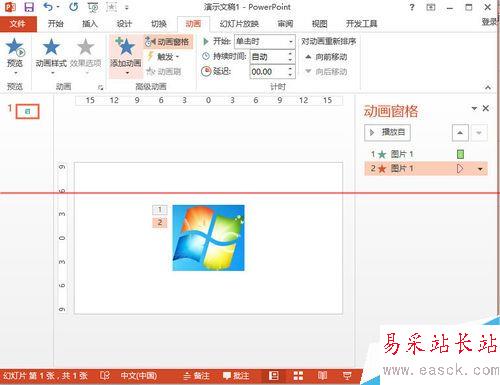Image resolution: width=500 pixels, height=385 pixels.
Task: Customize quick access toolbar dropdown
Action: [127, 7]
